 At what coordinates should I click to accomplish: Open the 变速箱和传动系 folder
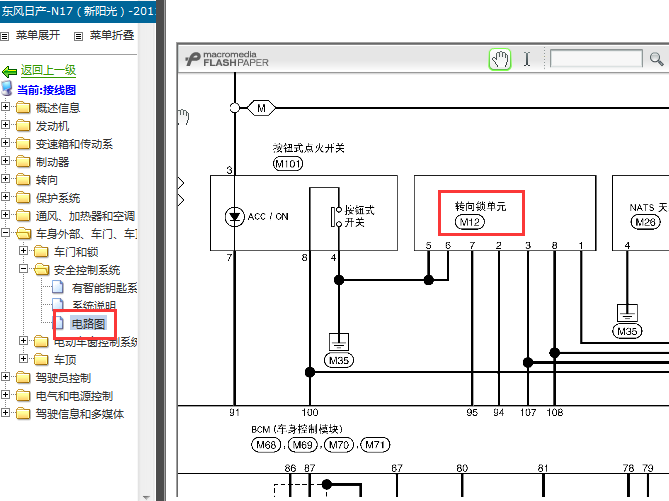[74, 144]
